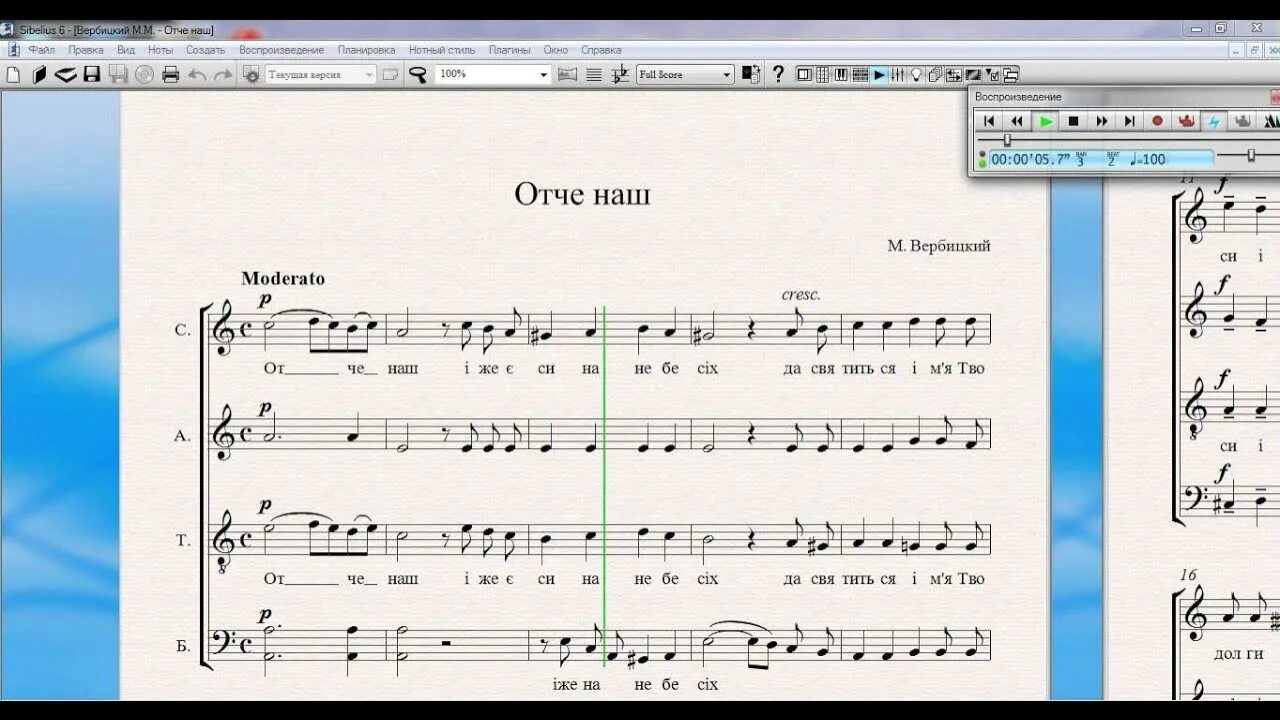Click the transposing score icon with flat sign
Viewport: 1280px width, 720px height.
pyautogui.click(x=620, y=74)
